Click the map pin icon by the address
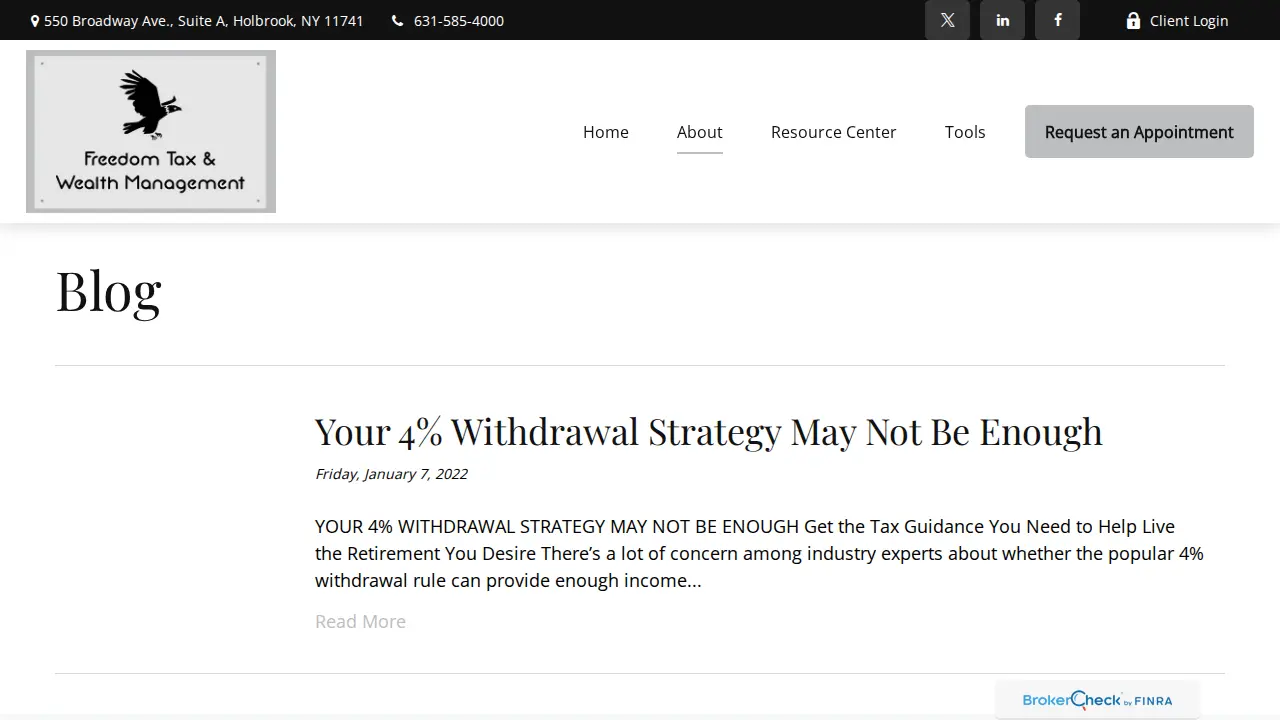Image resolution: width=1280 pixels, height=720 pixels. click(35, 21)
